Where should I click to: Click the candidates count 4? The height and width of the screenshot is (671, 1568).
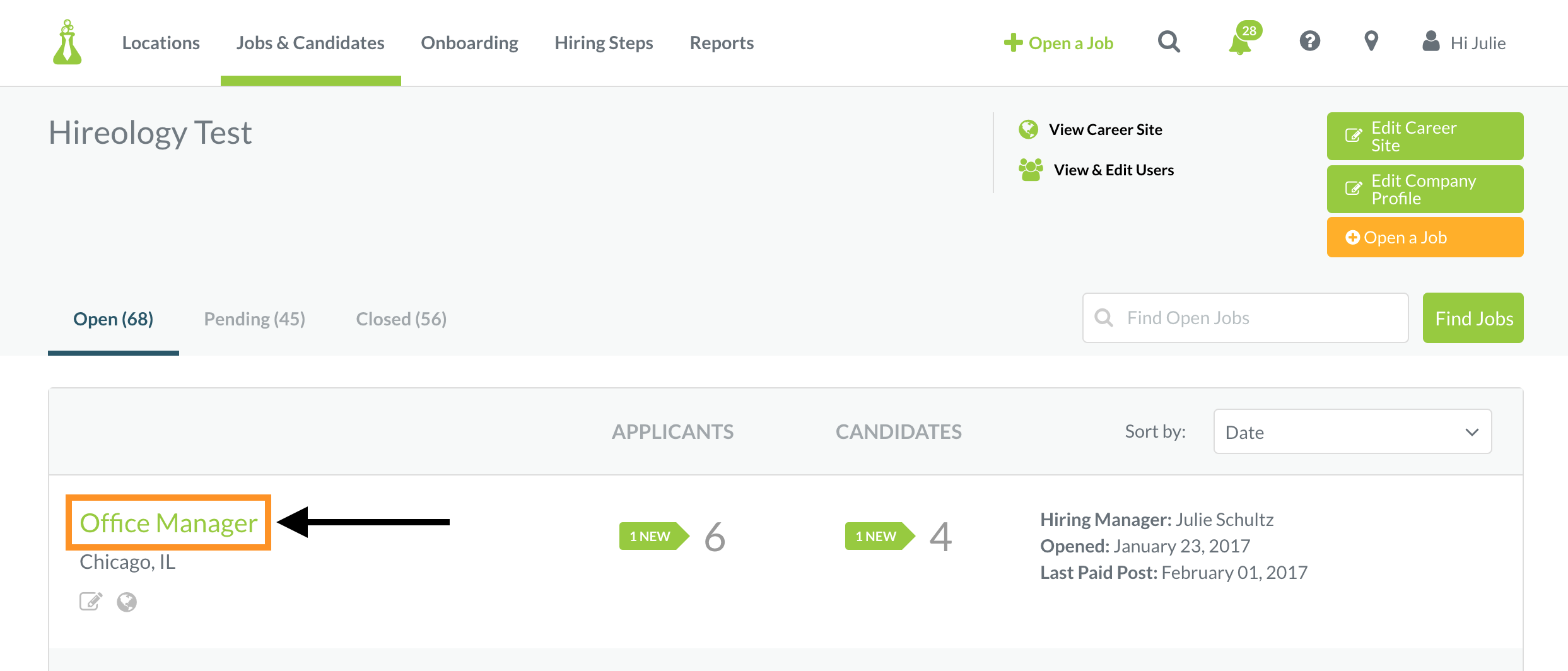tap(940, 537)
